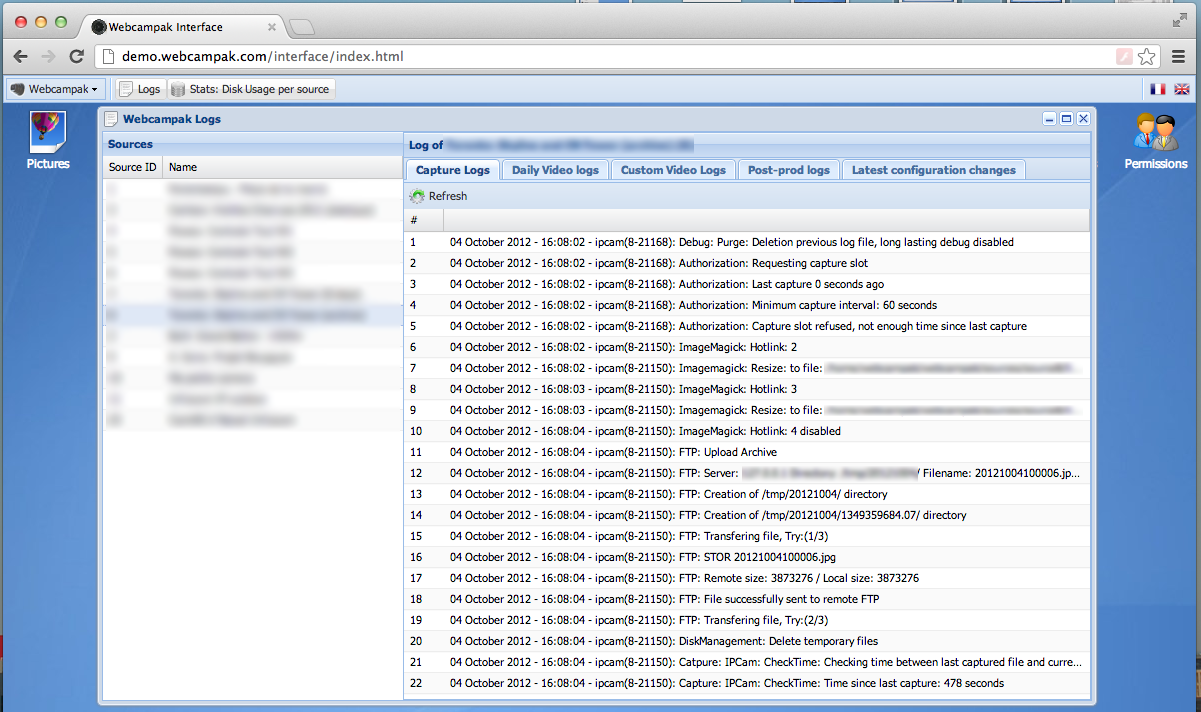The image size is (1201, 712).
Task: Select log row 16 'FTP: STOR 20121004100006.jpg'
Action: 747,557
